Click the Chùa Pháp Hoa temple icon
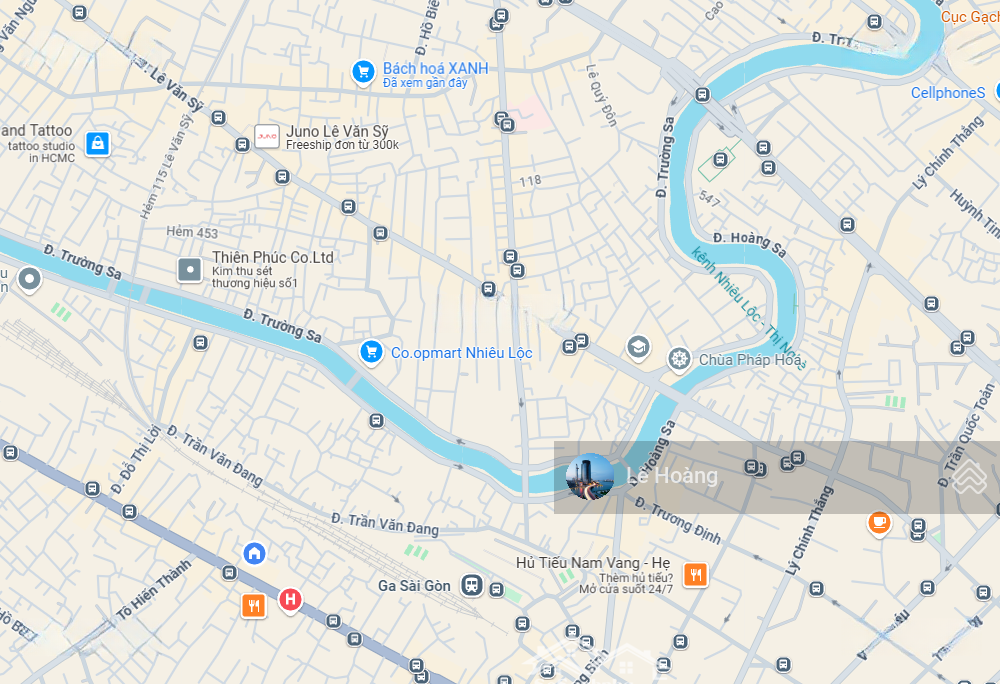This screenshot has width=1000, height=684. [680, 359]
